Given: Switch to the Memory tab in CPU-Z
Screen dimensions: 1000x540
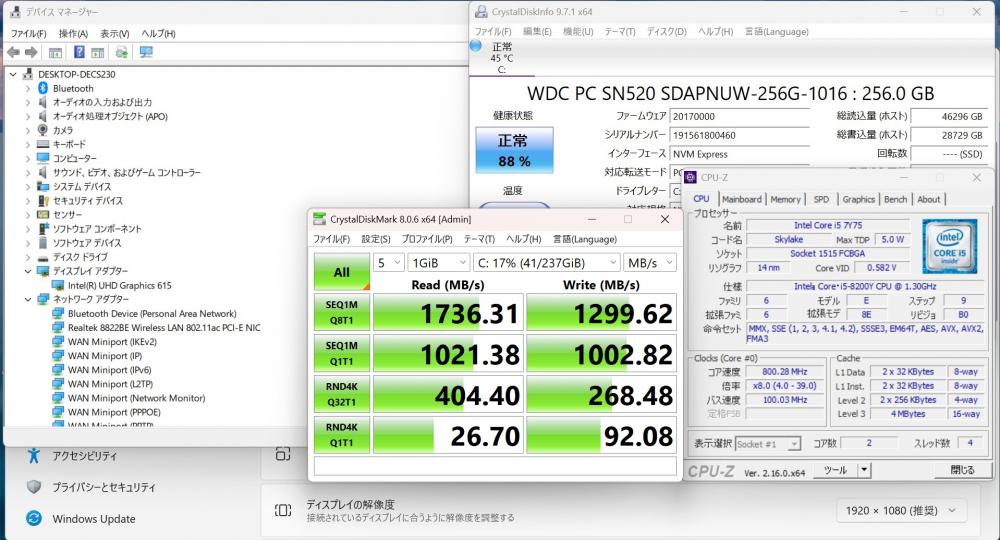Looking at the screenshot, I should 785,199.
